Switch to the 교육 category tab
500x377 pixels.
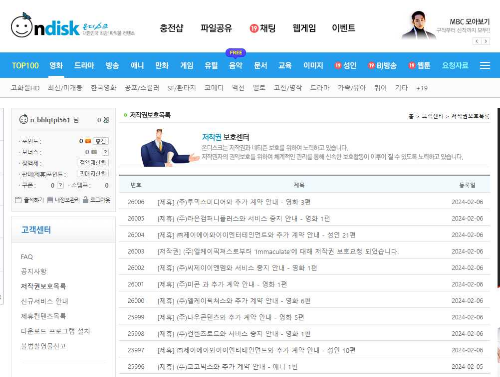point(285,65)
